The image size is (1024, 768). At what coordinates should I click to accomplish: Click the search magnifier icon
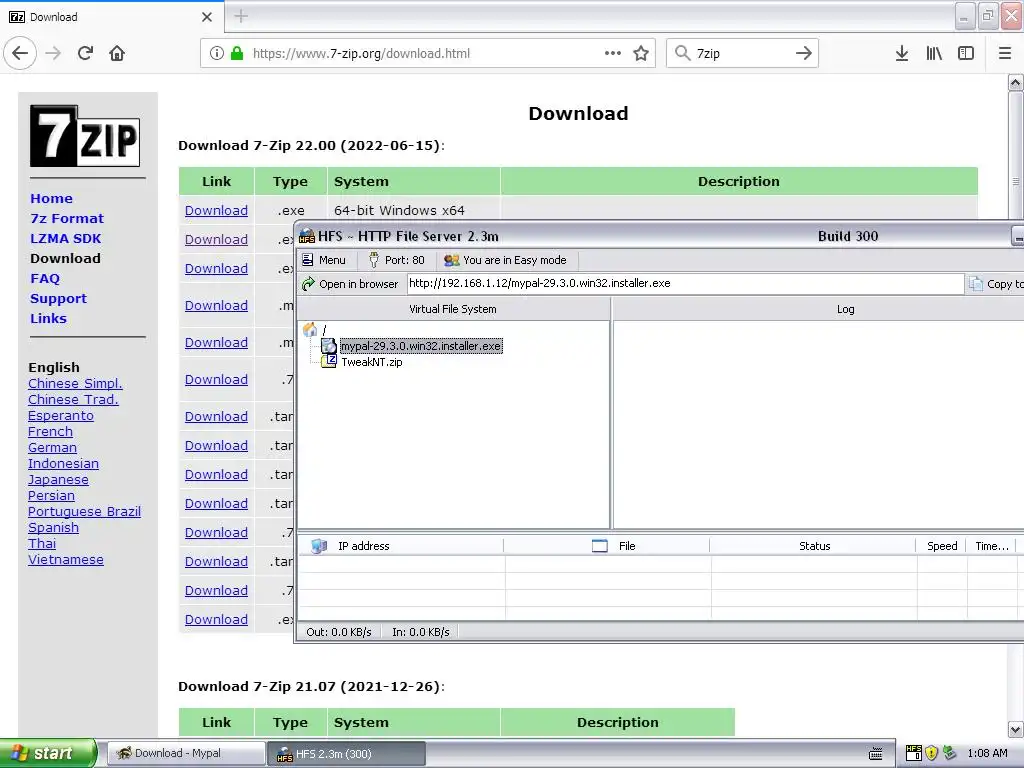(x=682, y=53)
